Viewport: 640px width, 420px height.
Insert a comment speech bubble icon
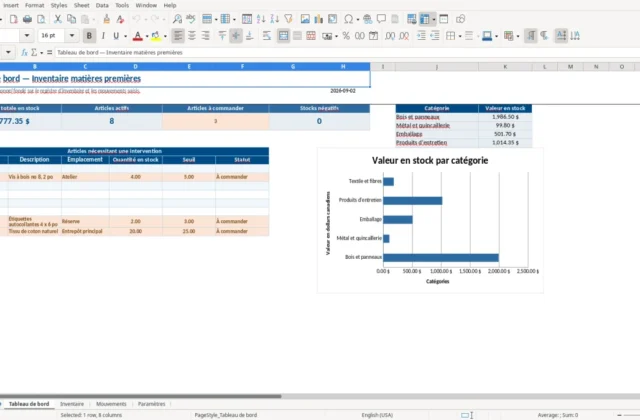tap(381, 19)
